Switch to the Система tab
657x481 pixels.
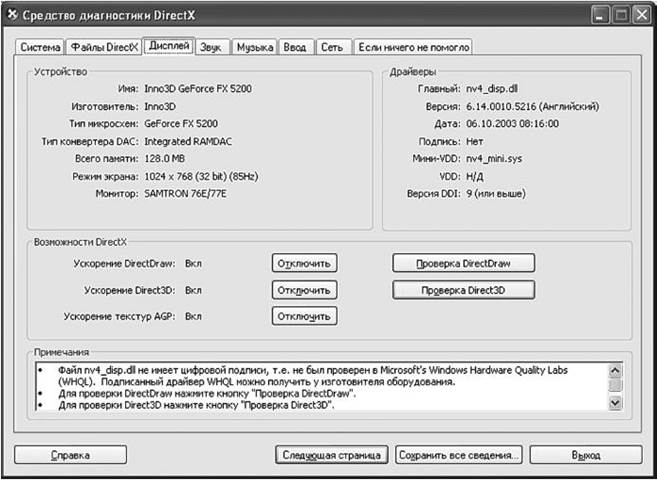(40, 47)
